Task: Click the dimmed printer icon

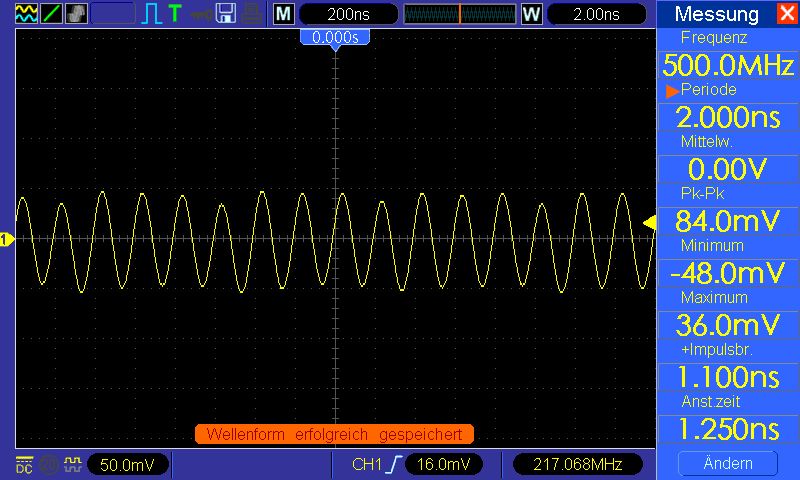Action: (x=252, y=14)
